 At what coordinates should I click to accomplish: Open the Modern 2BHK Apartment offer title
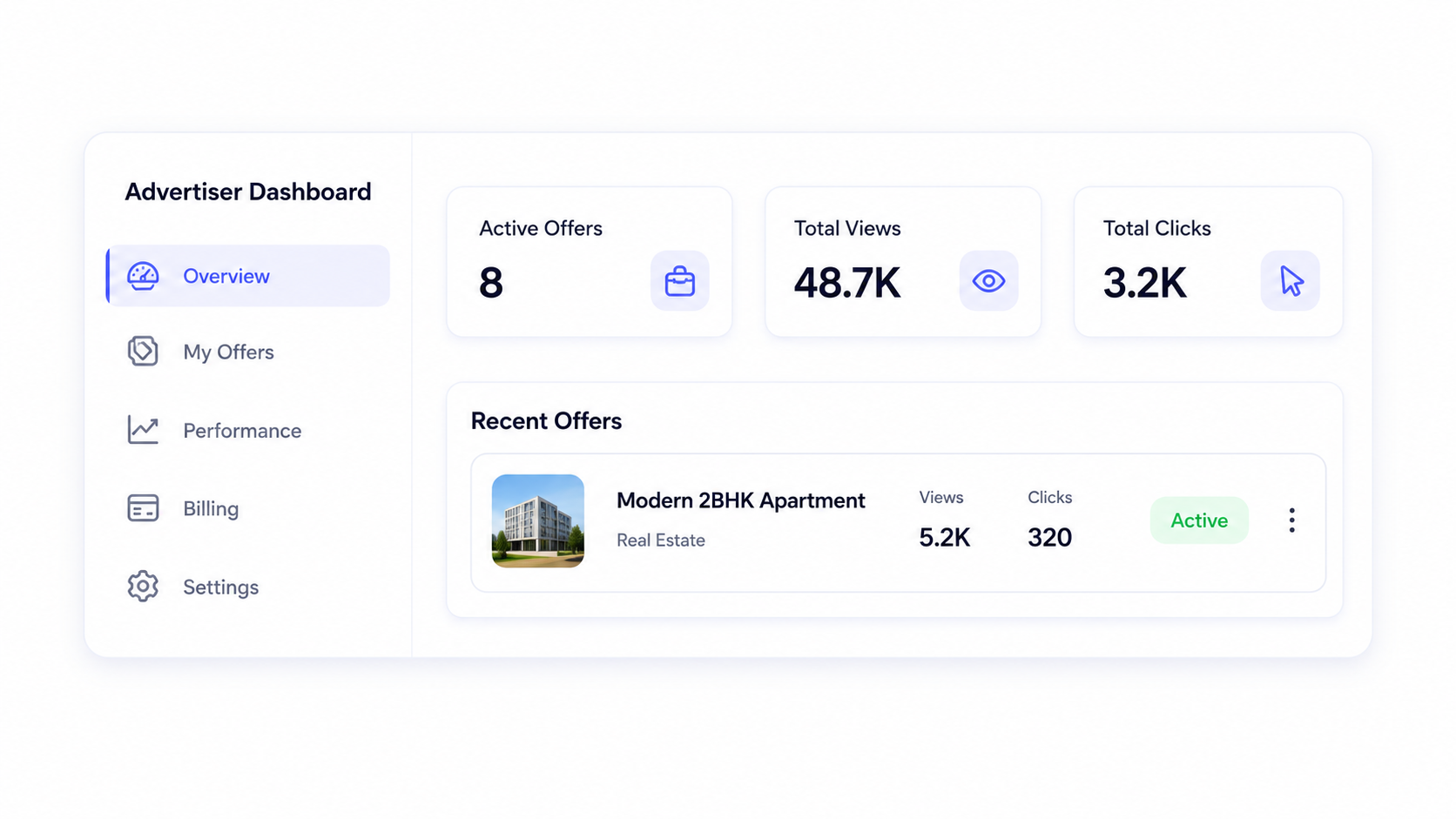(x=741, y=500)
